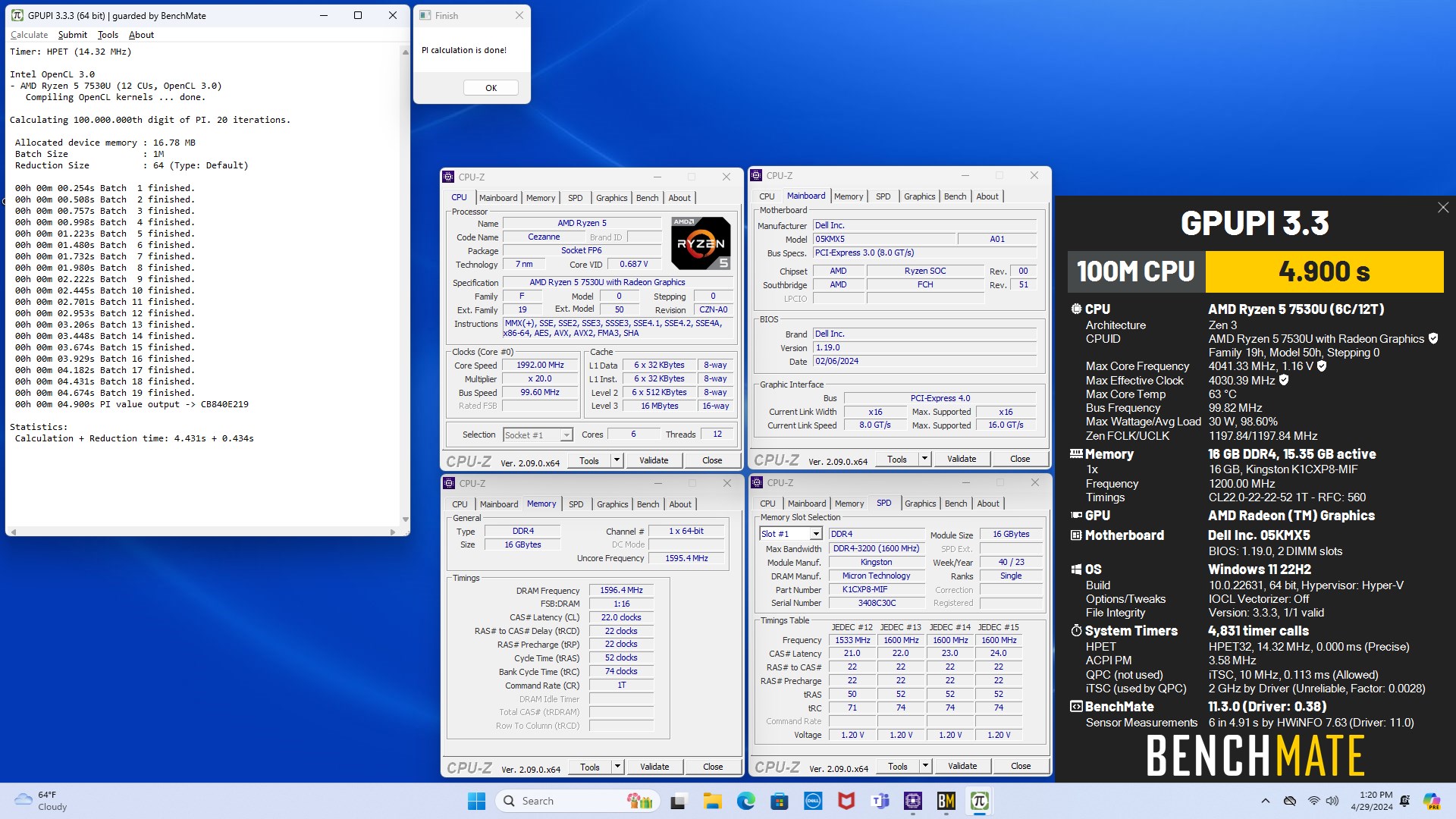Viewport: 1456px width, 819px height.
Task: Open the Tools menu in GPUPI
Action: pyautogui.click(x=108, y=35)
